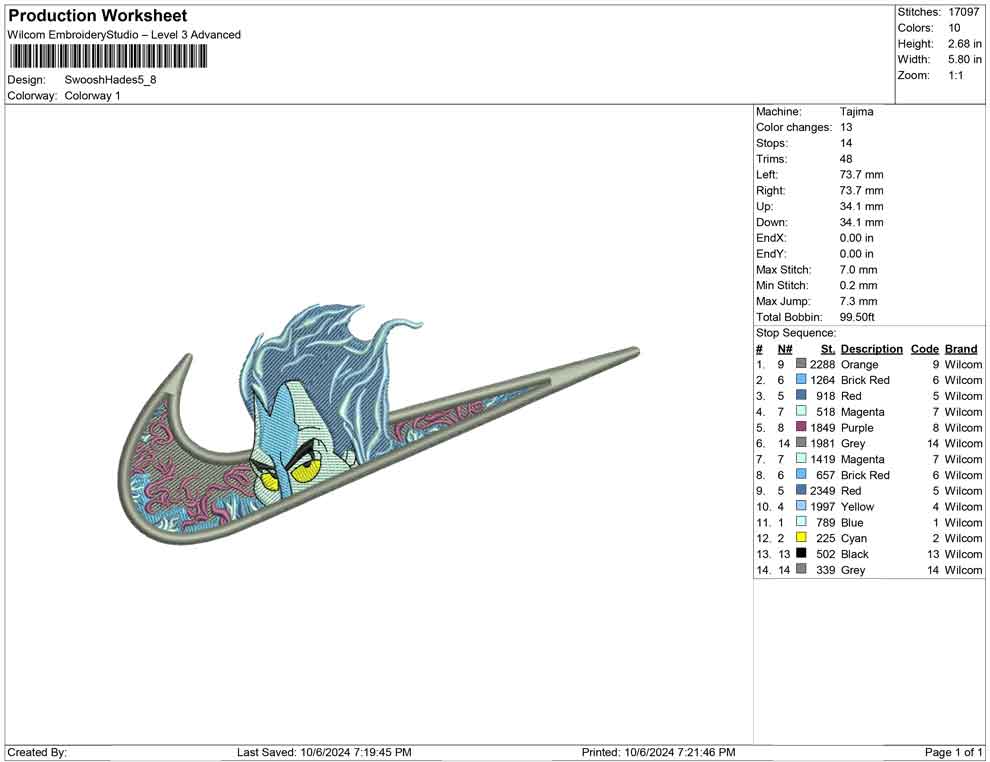The height and width of the screenshot is (762, 990).
Task: Select the Max Stitch value 7.0 mm
Action: [858, 269]
